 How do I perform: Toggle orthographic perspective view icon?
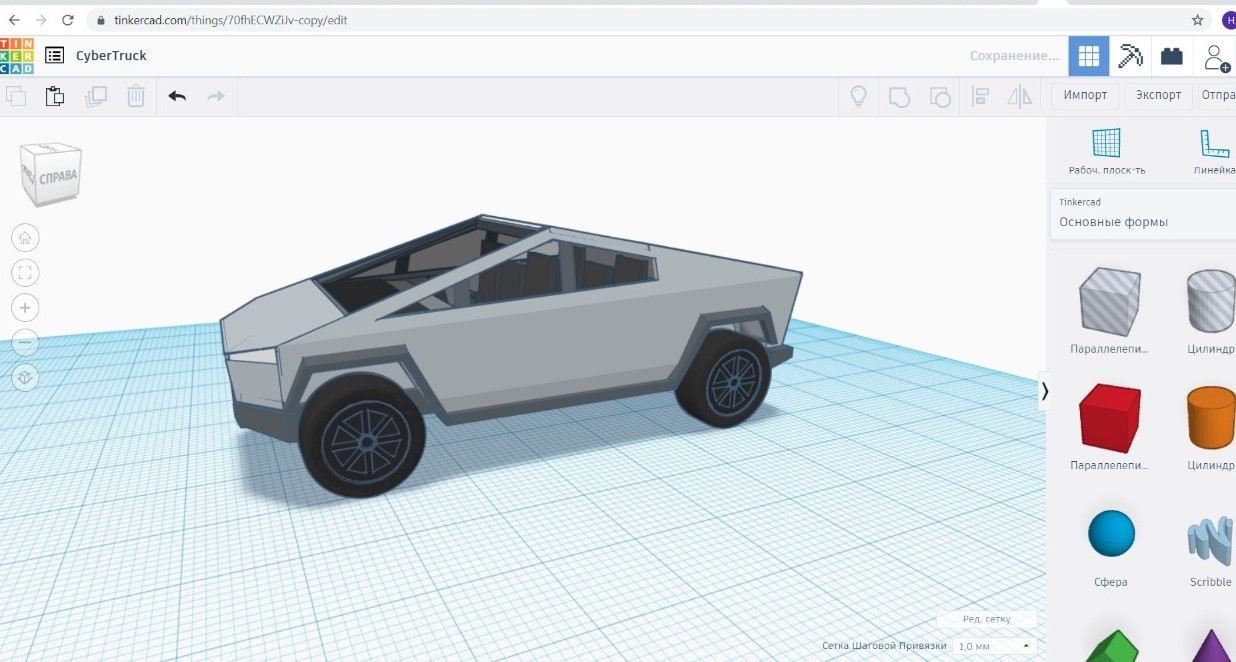point(25,377)
